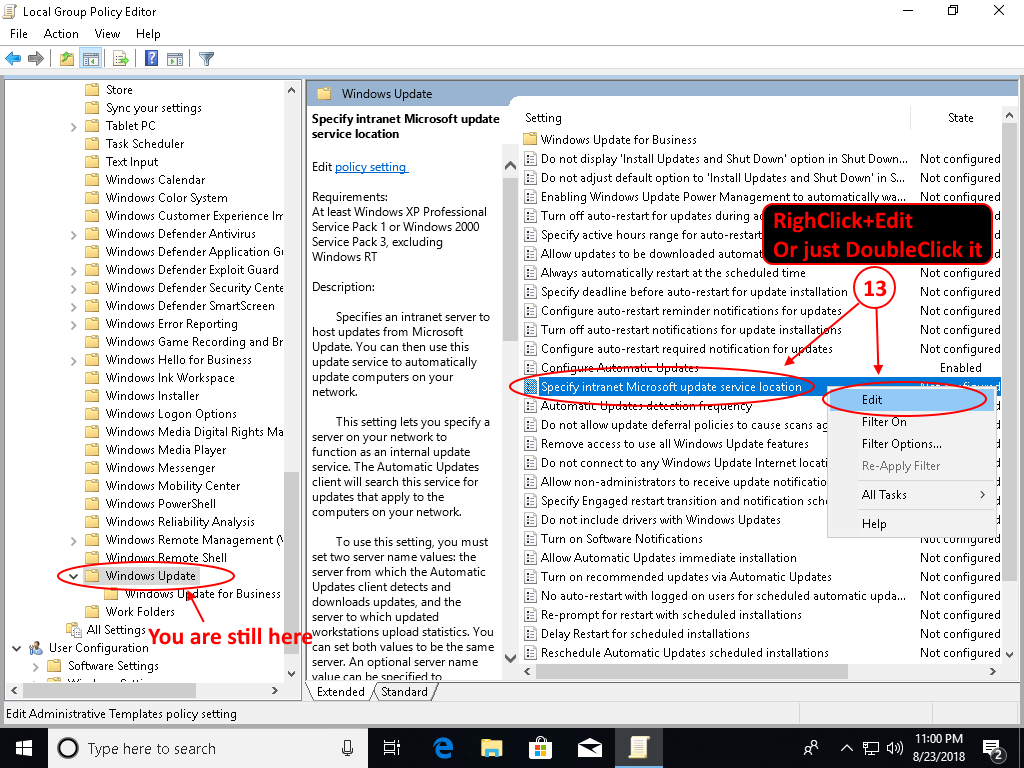The image size is (1024, 768).
Task: Open the View menu
Action: [107, 34]
